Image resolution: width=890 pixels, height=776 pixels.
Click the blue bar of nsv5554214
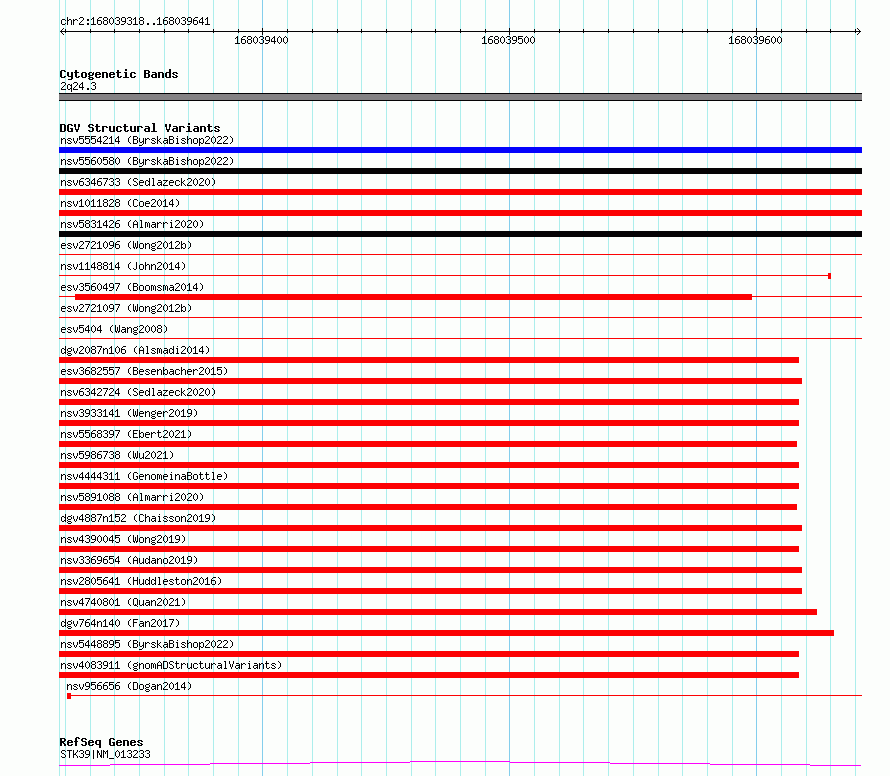click(460, 150)
